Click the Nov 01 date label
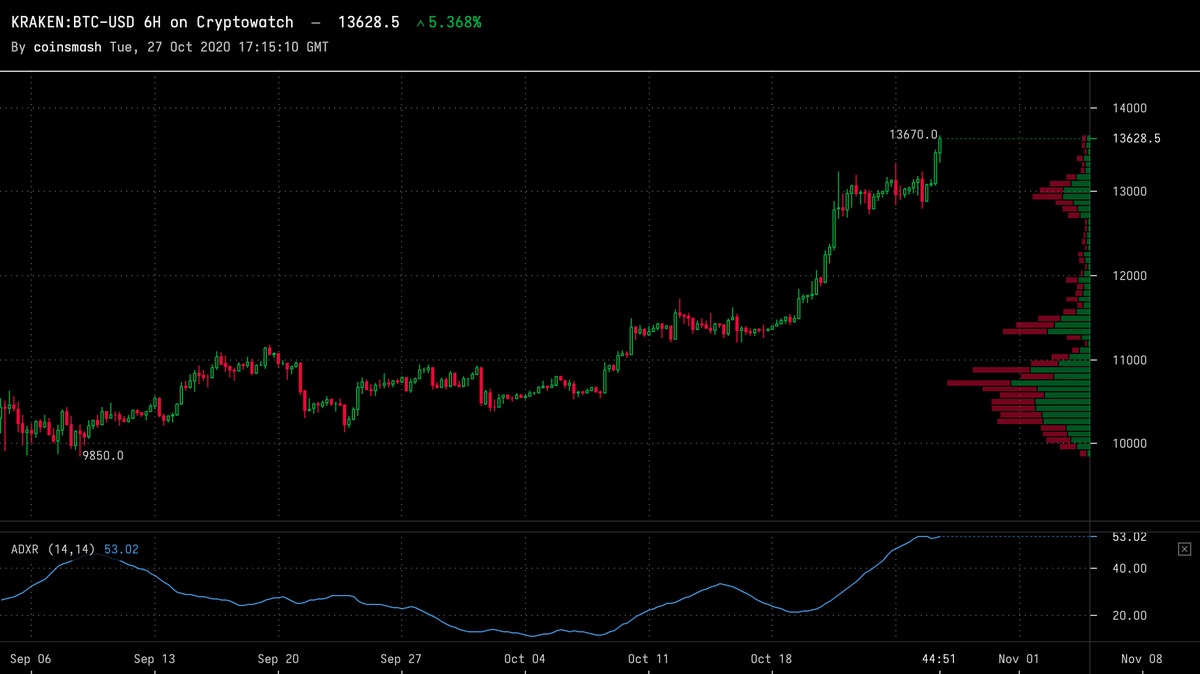Screen dimensions: 1200x674 tap(1019, 659)
